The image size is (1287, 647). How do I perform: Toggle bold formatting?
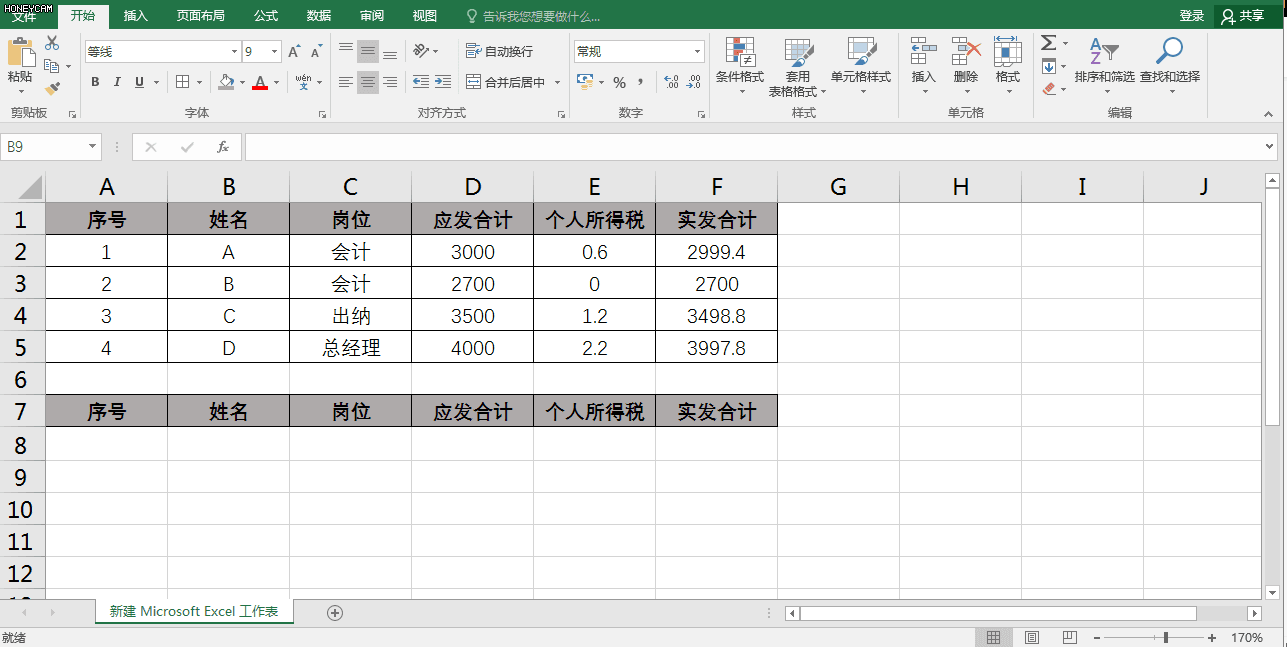[x=95, y=82]
